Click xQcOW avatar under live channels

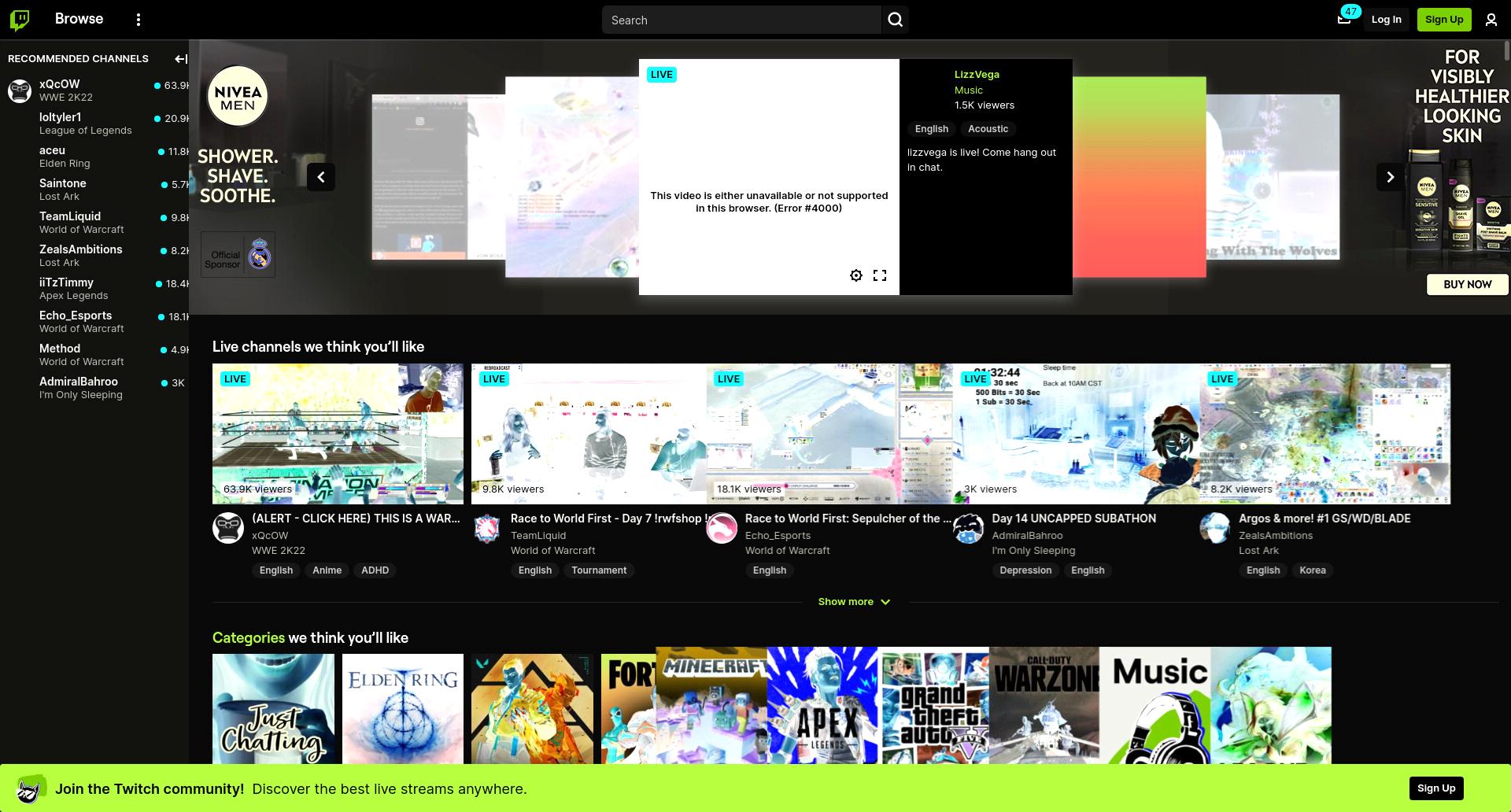click(x=228, y=528)
